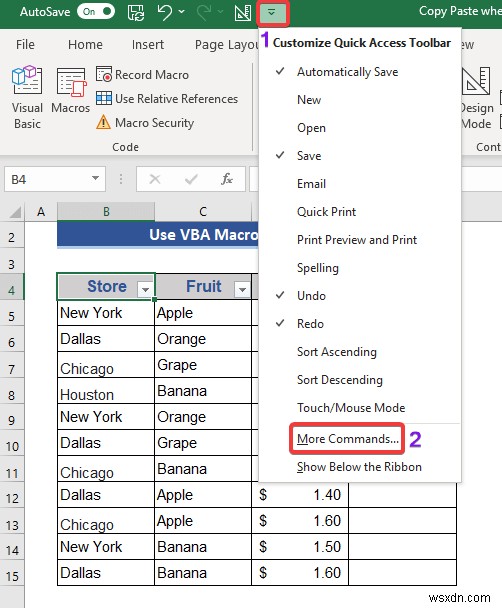Viewport: 502px width, 608px height.
Task: Select Sort Ascending menu item
Action: (360, 352)
